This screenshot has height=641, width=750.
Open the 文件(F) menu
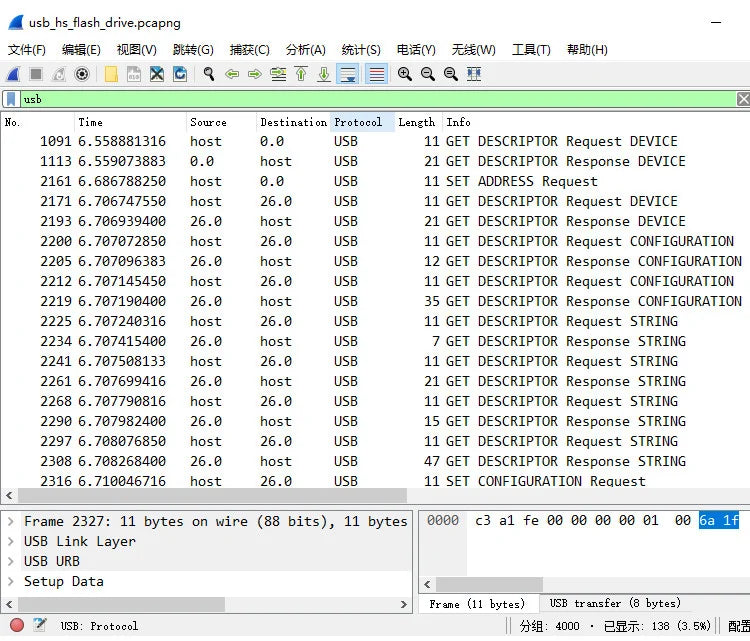click(x=27, y=50)
